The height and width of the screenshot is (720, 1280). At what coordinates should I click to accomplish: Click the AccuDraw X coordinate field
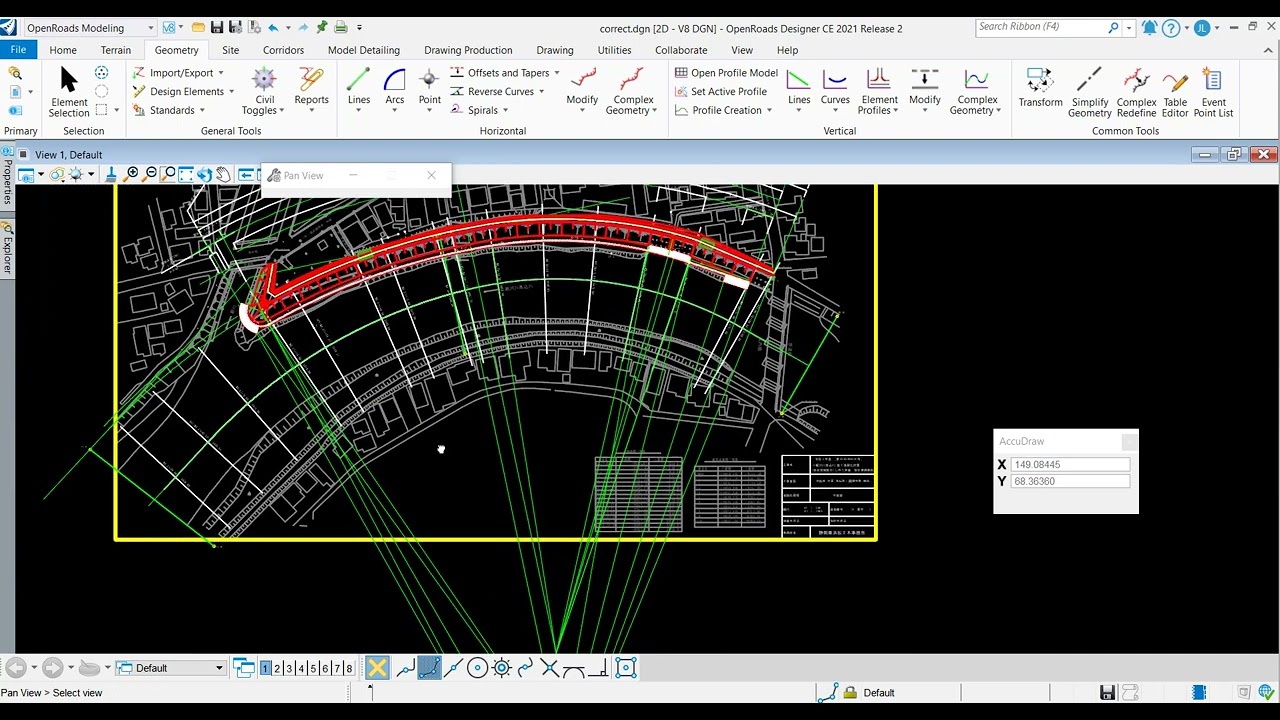click(1069, 465)
